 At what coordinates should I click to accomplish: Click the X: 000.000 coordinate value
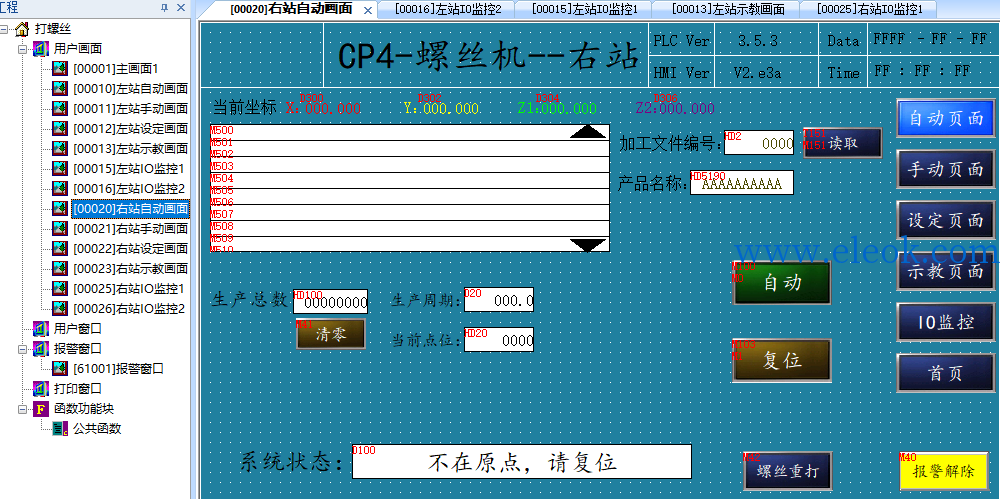pos(323,108)
